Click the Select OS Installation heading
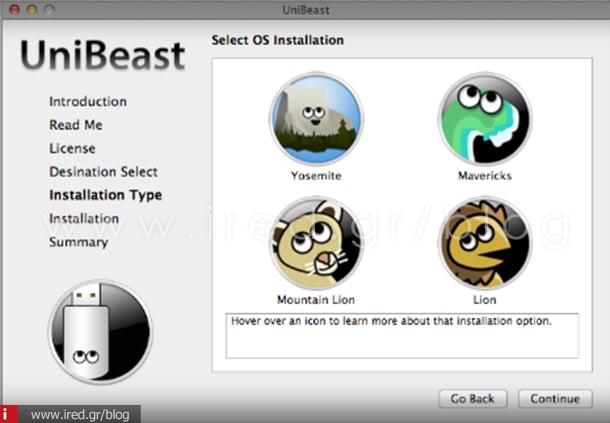Viewport: 610px width, 423px height. [277, 40]
